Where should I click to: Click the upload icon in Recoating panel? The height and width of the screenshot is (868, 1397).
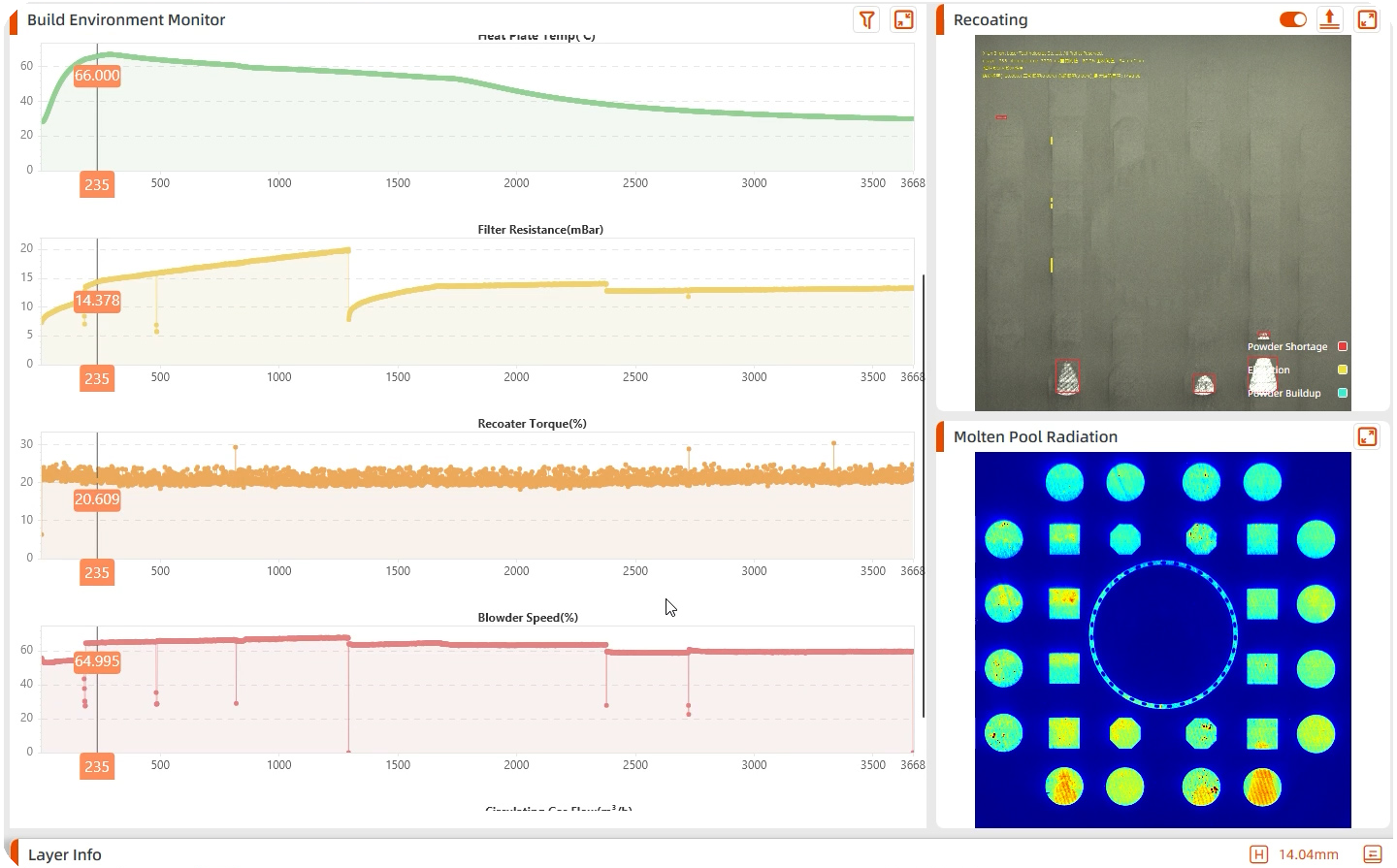click(1329, 19)
